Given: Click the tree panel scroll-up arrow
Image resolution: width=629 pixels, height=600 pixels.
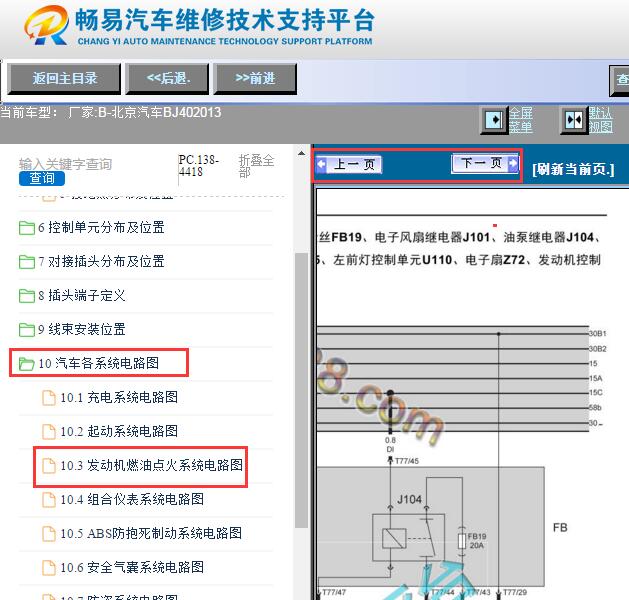Looking at the screenshot, I should coord(301,154).
